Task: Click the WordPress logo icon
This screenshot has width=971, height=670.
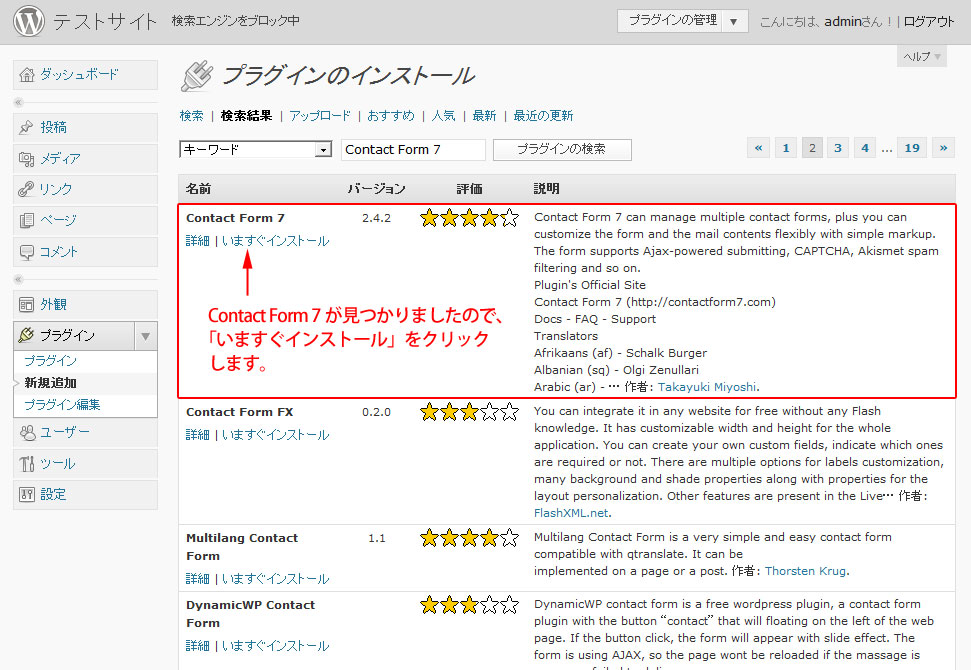Action: 29,20
